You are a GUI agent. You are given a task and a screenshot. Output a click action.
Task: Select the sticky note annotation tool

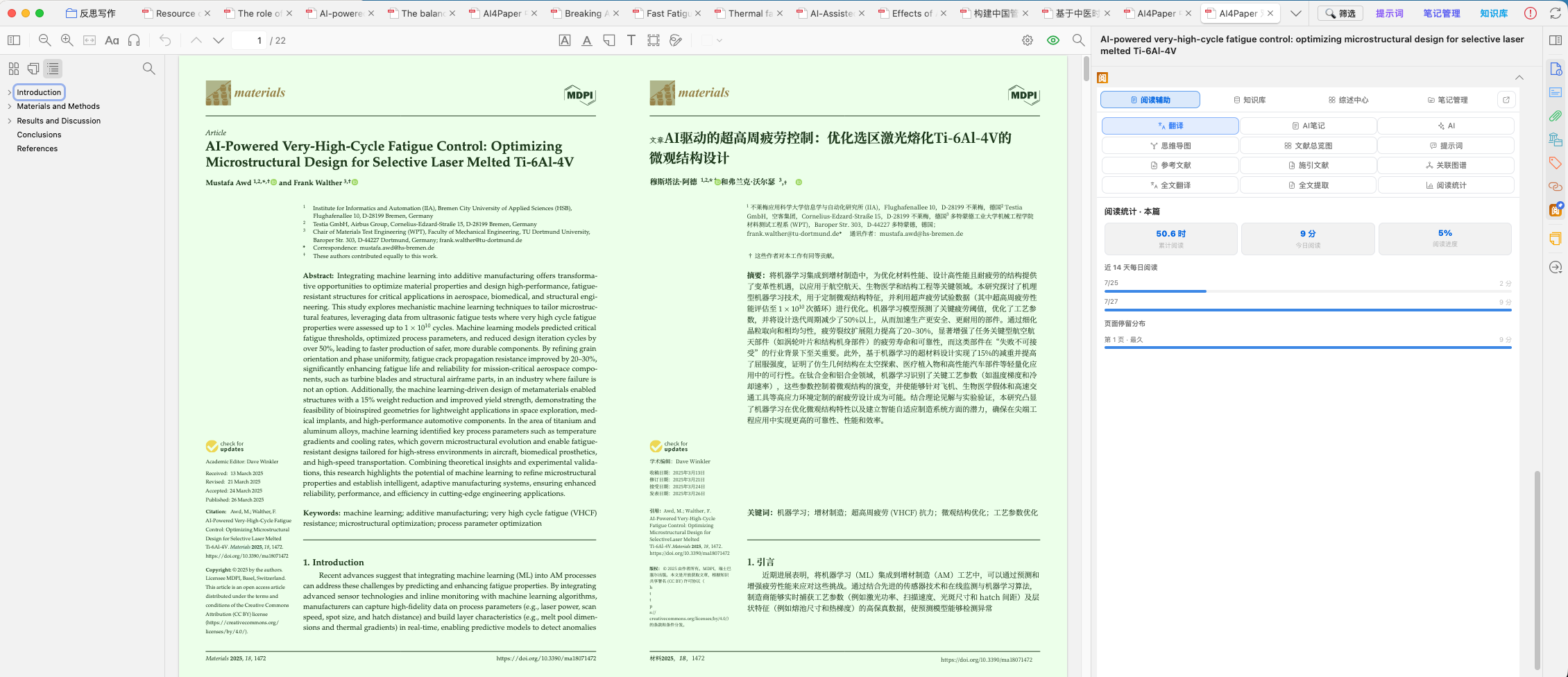[609, 40]
